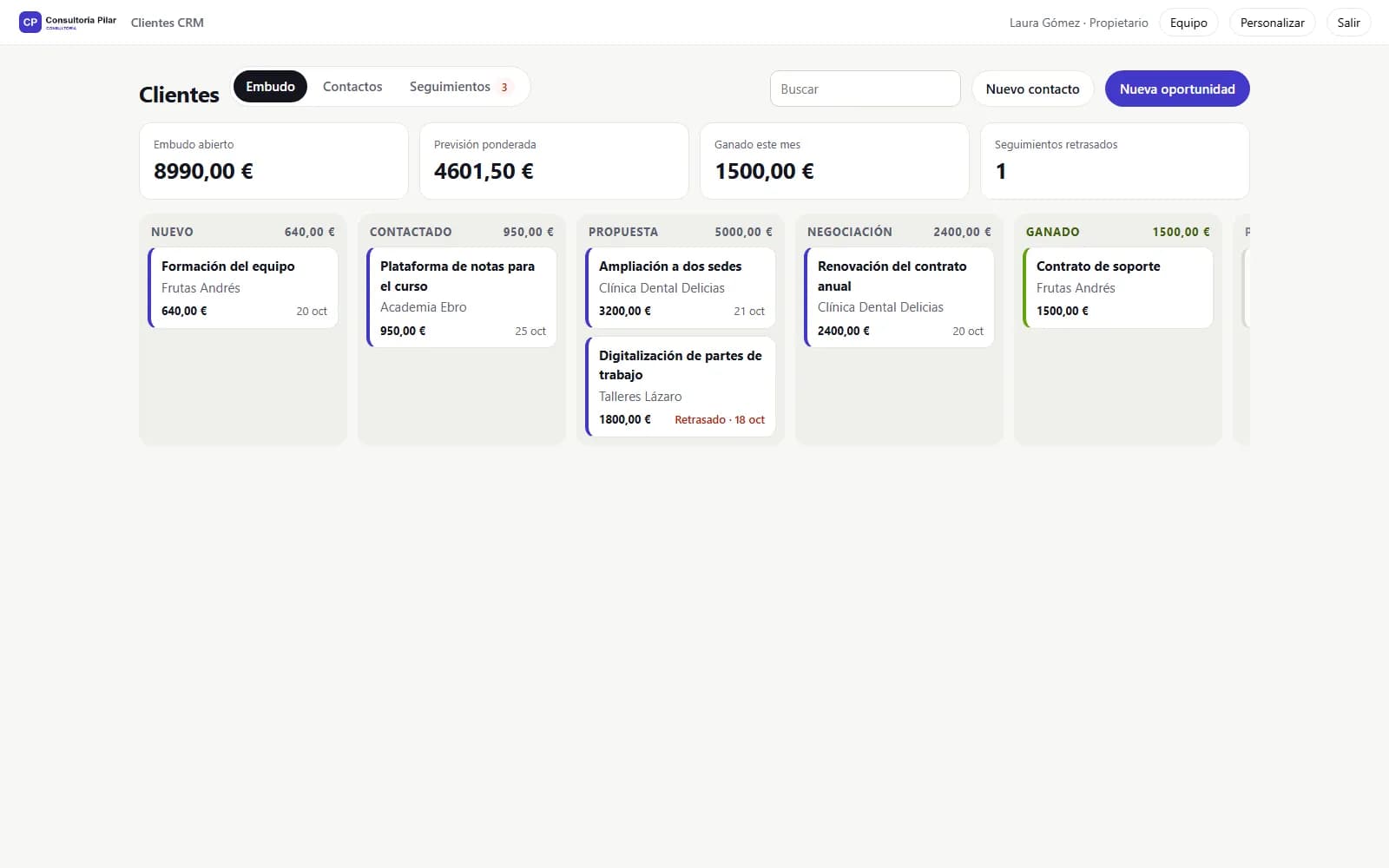This screenshot has height=868, width=1389.
Task: Click the NUEVO column header
Action: [172, 232]
